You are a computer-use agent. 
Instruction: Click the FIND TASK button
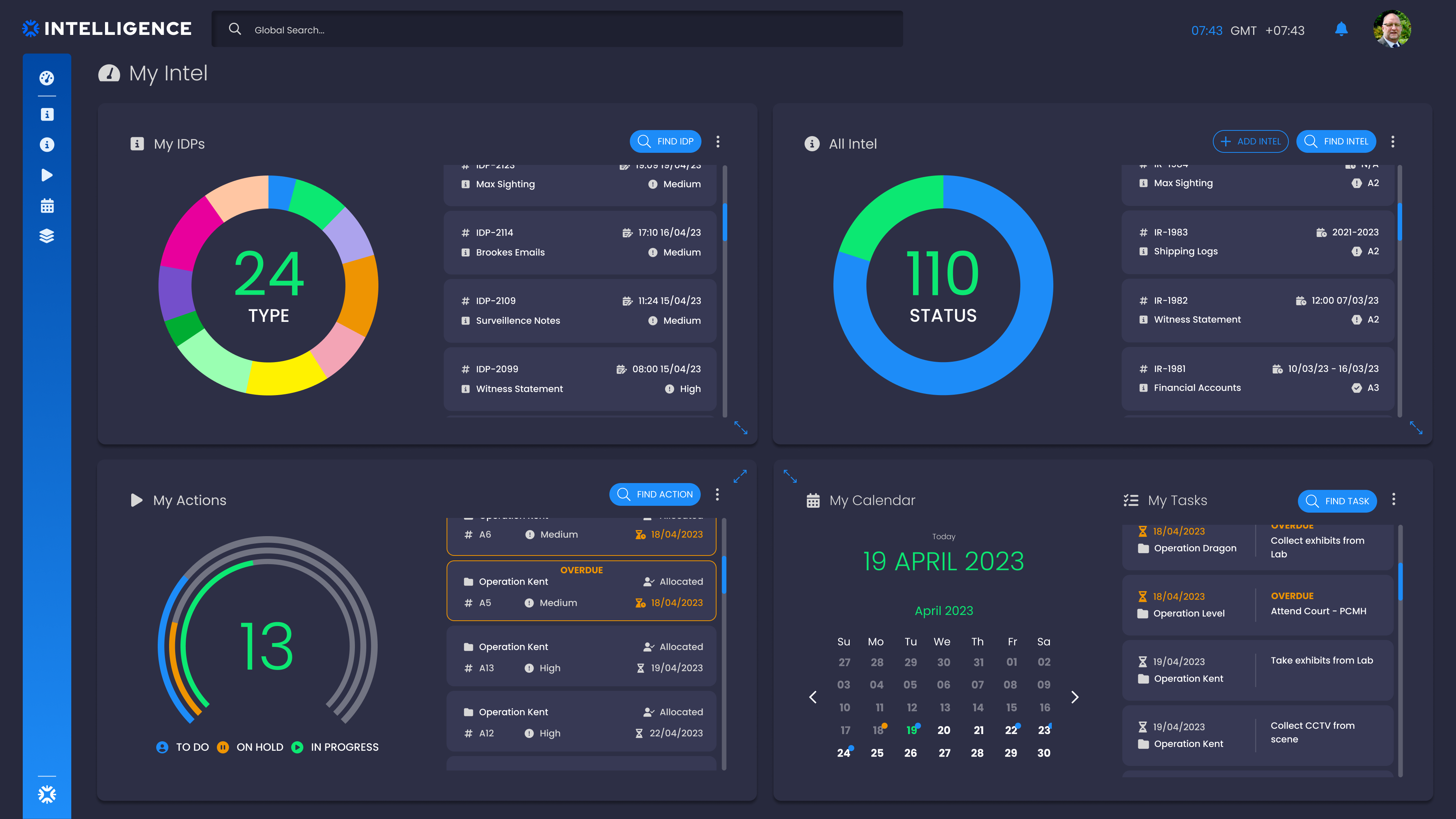[1337, 501]
